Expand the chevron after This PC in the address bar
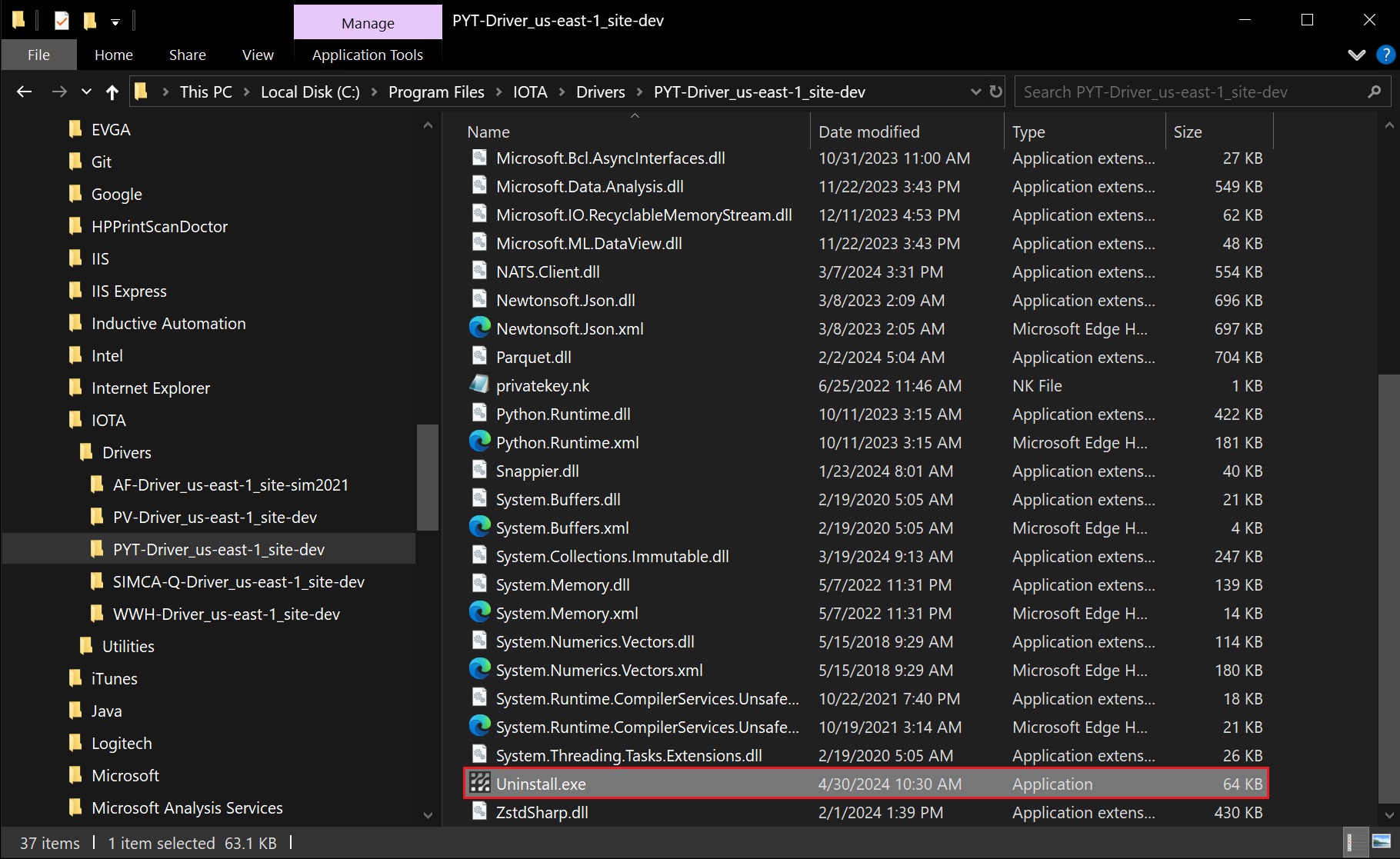Image resolution: width=1400 pixels, height=859 pixels. tap(247, 92)
